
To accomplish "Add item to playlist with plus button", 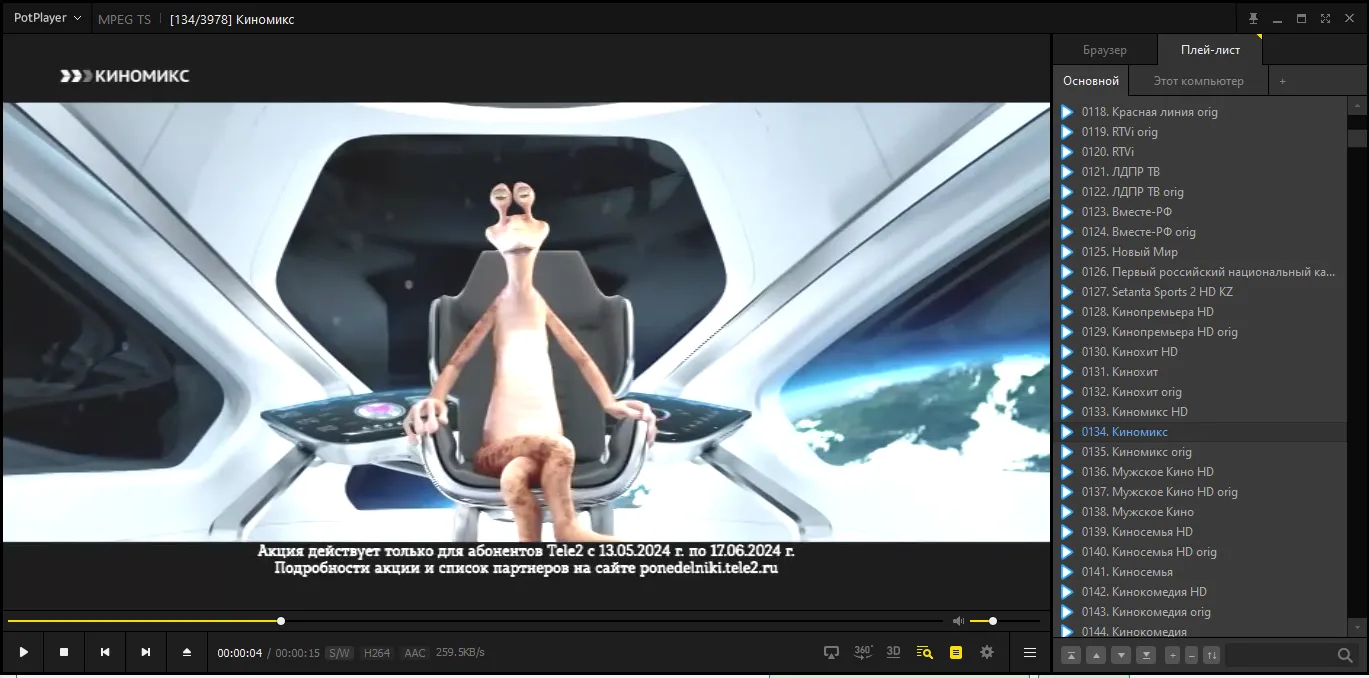I will pos(1173,655).
